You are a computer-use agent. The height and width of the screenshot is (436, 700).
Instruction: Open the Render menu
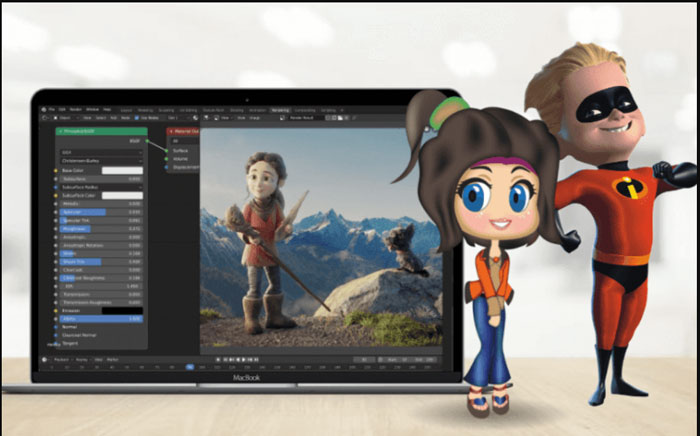[75, 109]
